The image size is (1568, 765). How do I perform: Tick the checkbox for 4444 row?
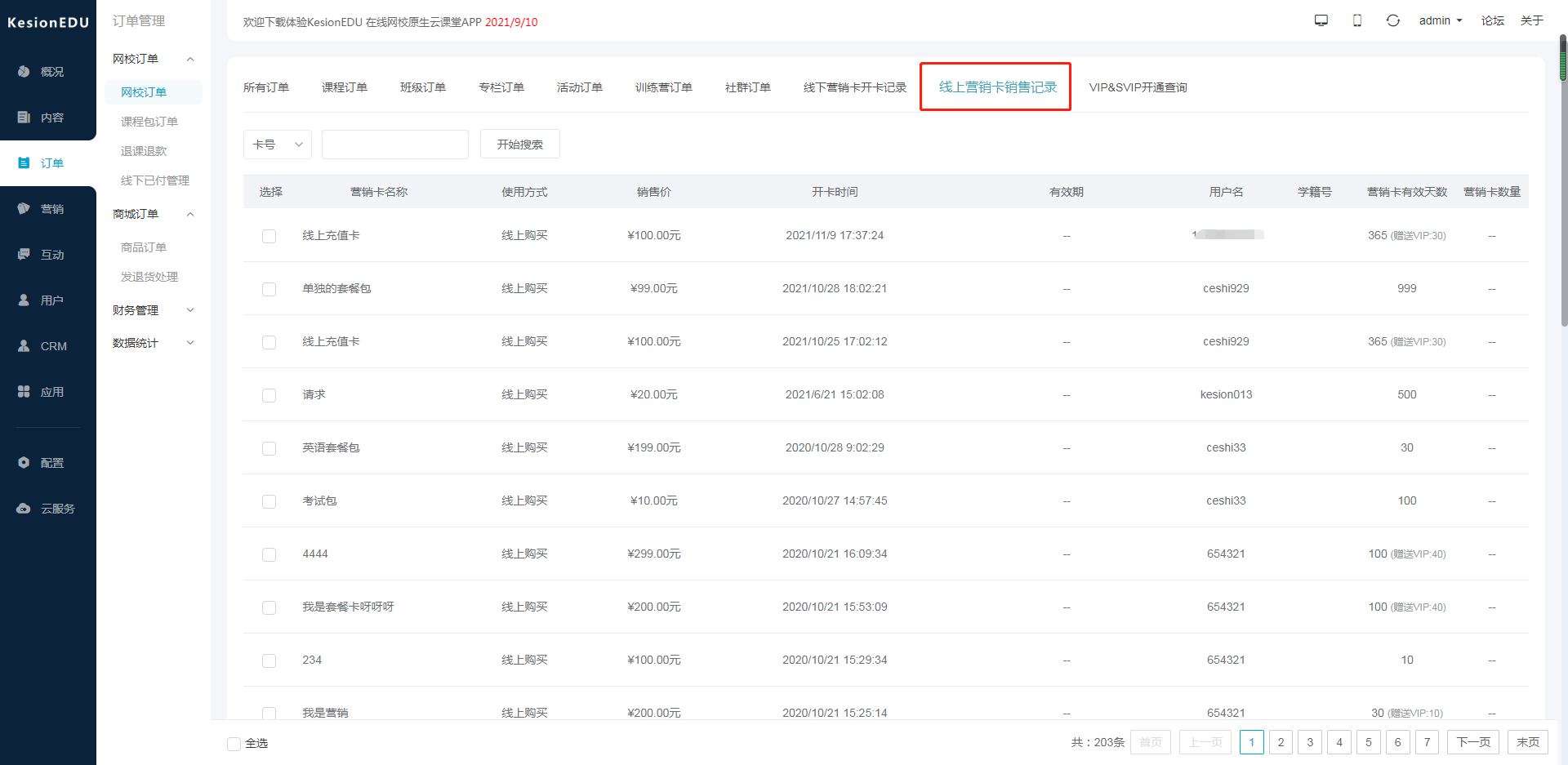[x=269, y=554]
